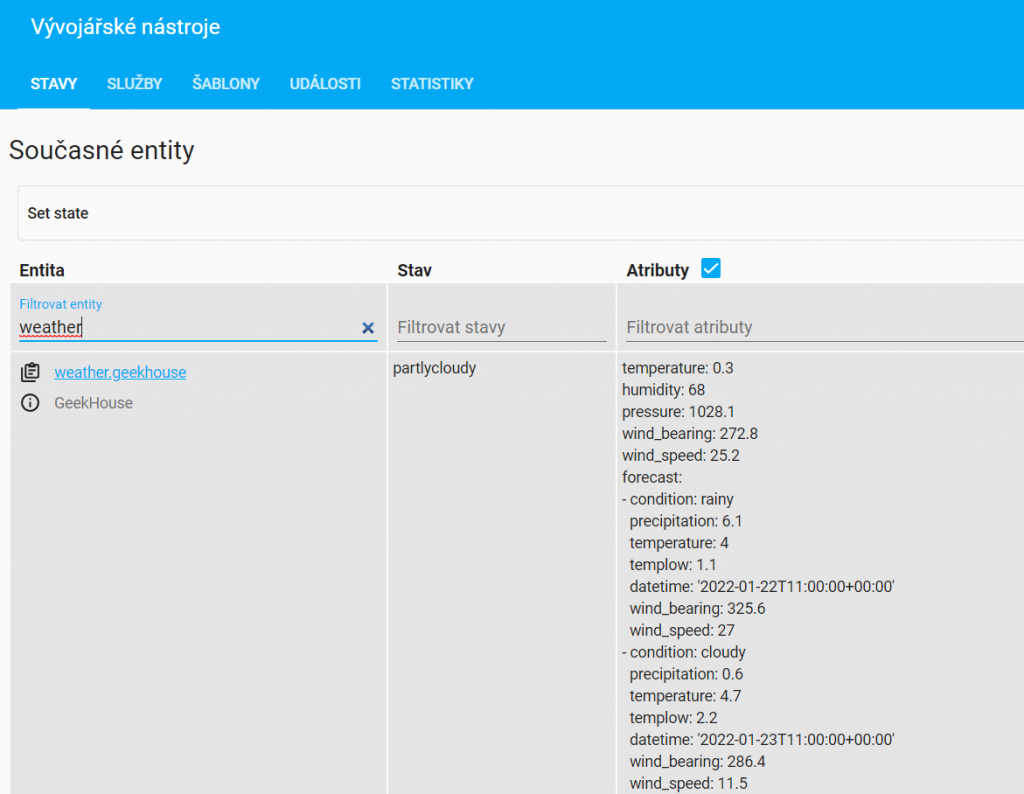Select precipitation: 0.6 forecast value
Viewport: 1024px width, 794px height.
(x=686, y=674)
